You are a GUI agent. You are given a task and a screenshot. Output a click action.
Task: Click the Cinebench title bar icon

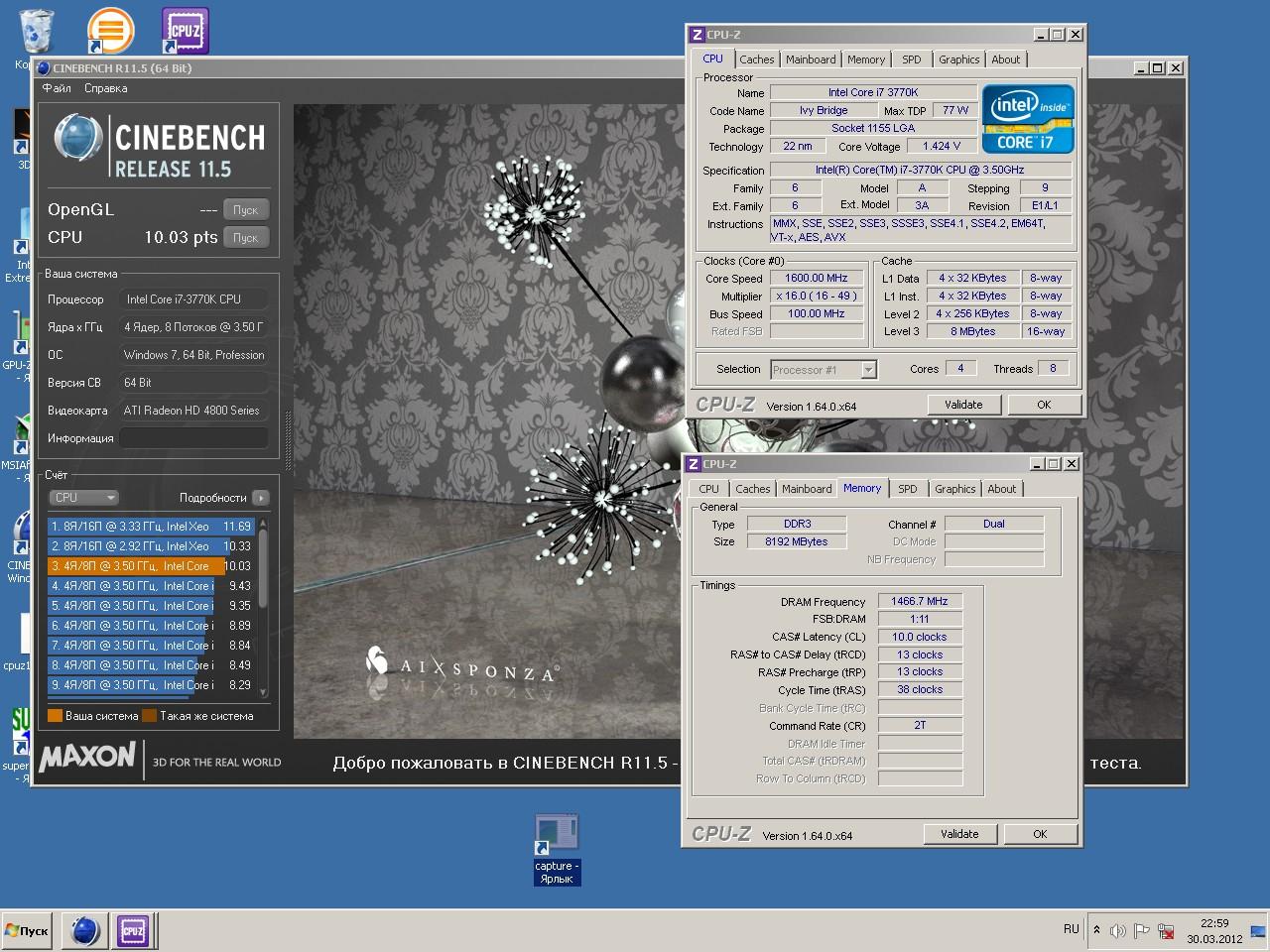(x=44, y=68)
